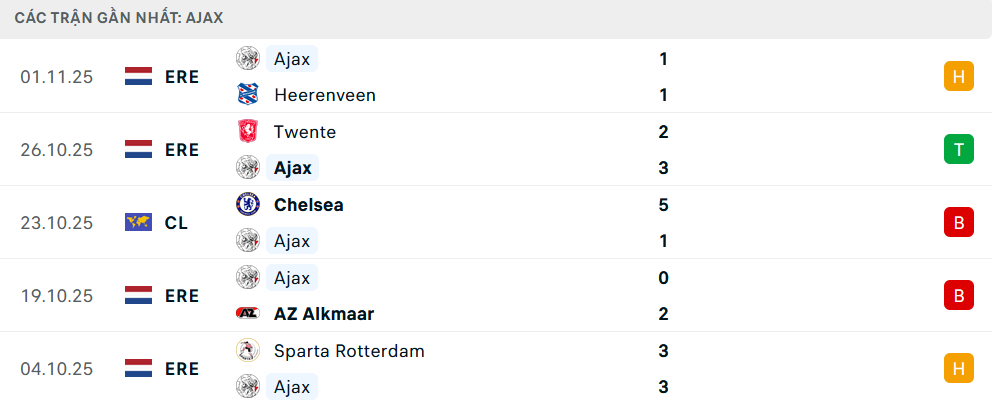
Task: Click the Heerenveen club crest icon
Action: pyautogui.click(x=248, y=95)
